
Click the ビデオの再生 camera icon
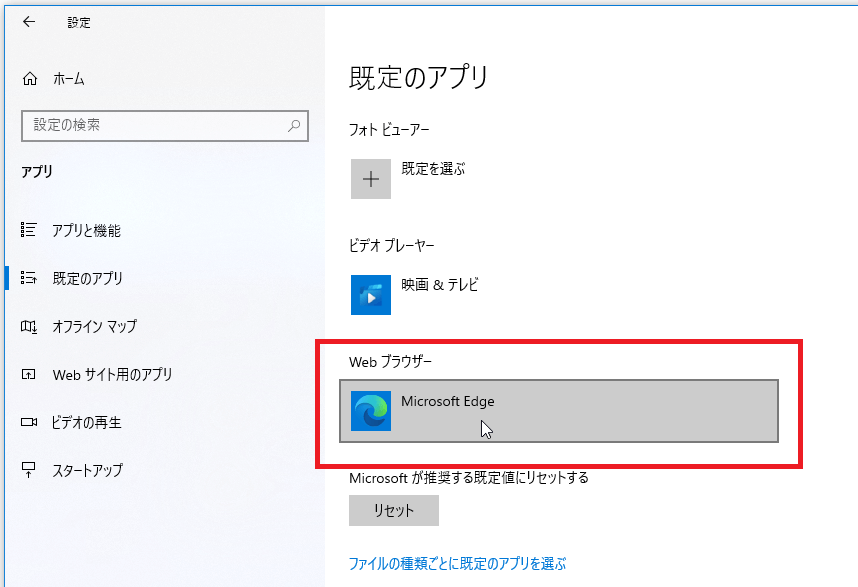(x=29, y=422)
